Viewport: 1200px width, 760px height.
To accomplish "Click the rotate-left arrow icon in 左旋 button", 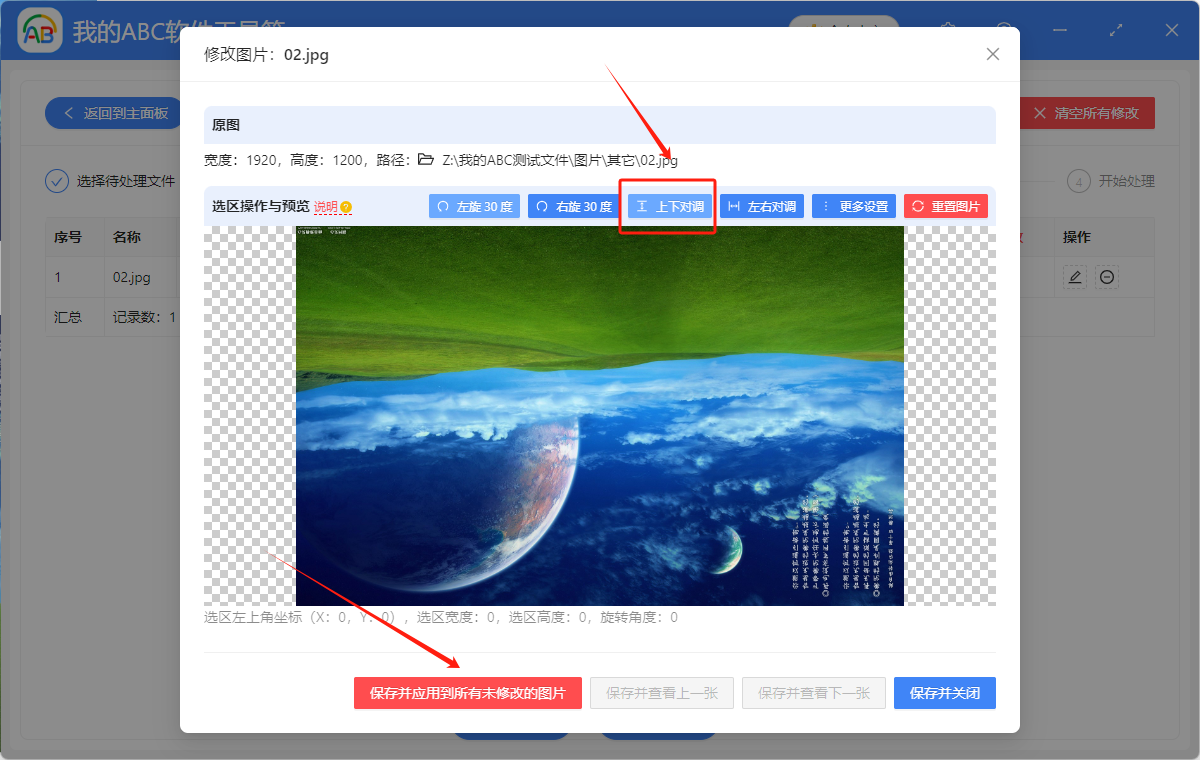I will [x=444, y=206].
